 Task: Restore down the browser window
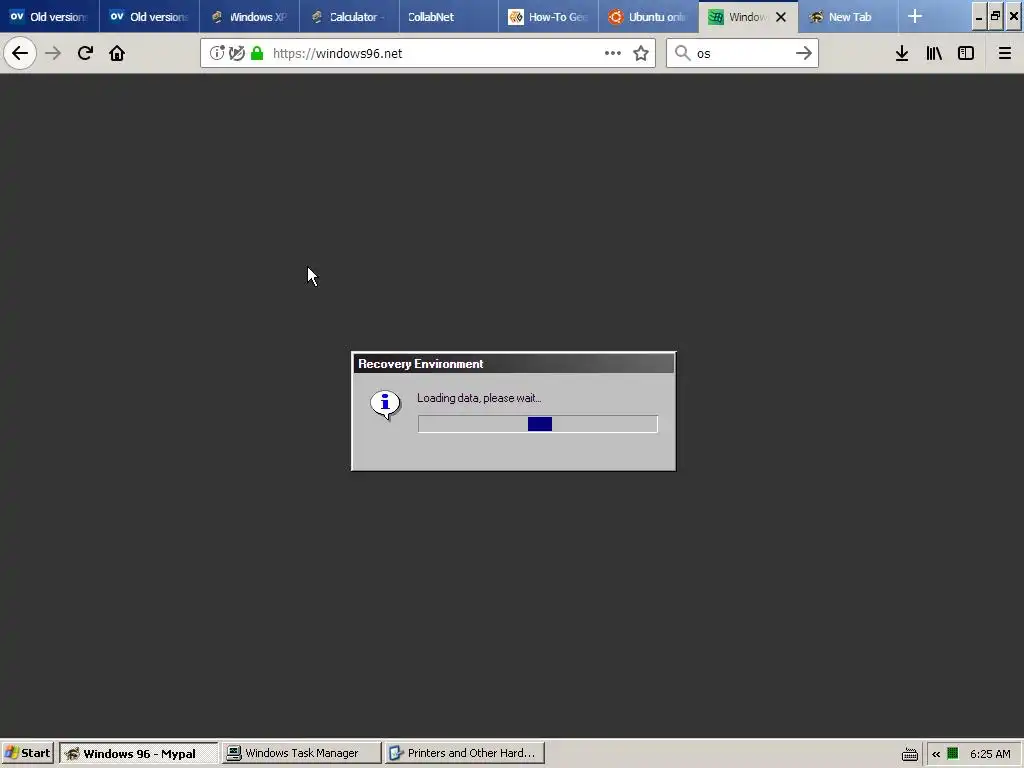[x=995, y=17]
